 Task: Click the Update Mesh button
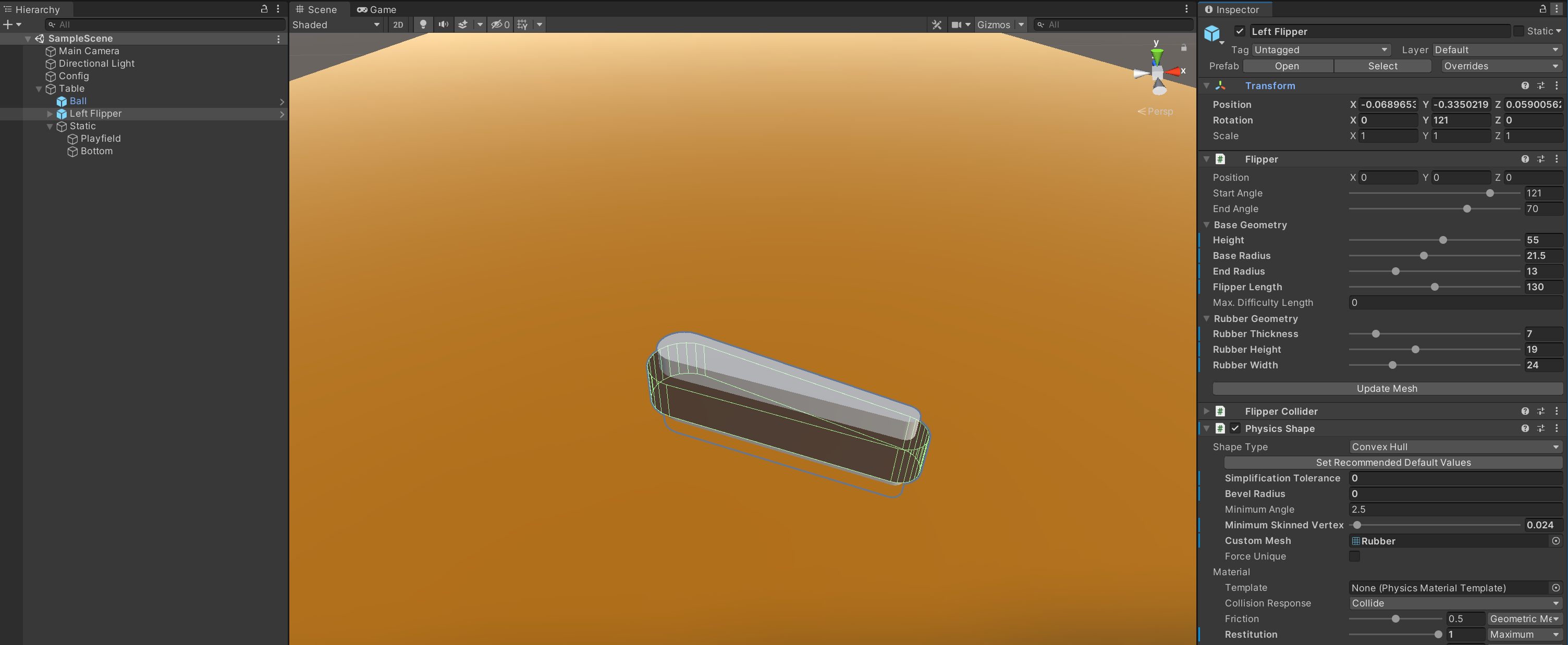[1387, 388]
